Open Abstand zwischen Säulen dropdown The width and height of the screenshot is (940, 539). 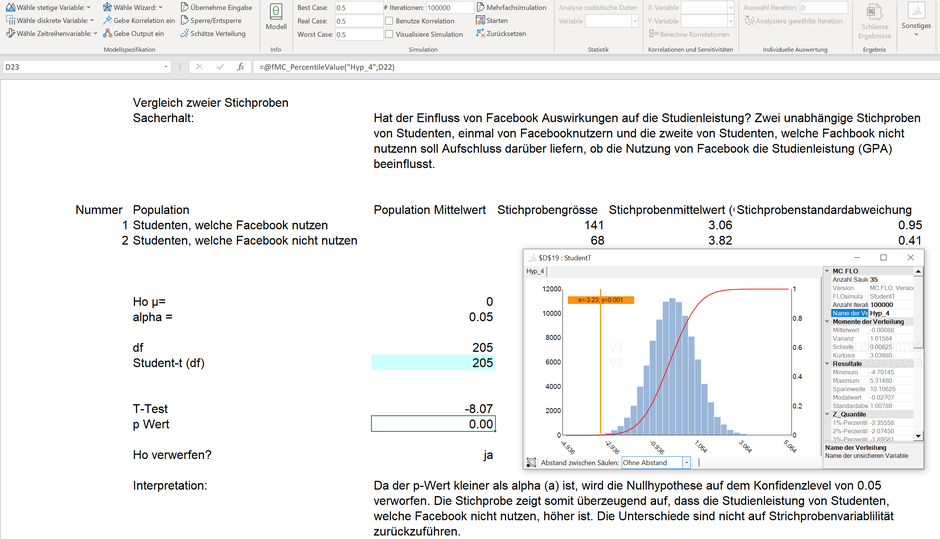click(x=686, y=462)
